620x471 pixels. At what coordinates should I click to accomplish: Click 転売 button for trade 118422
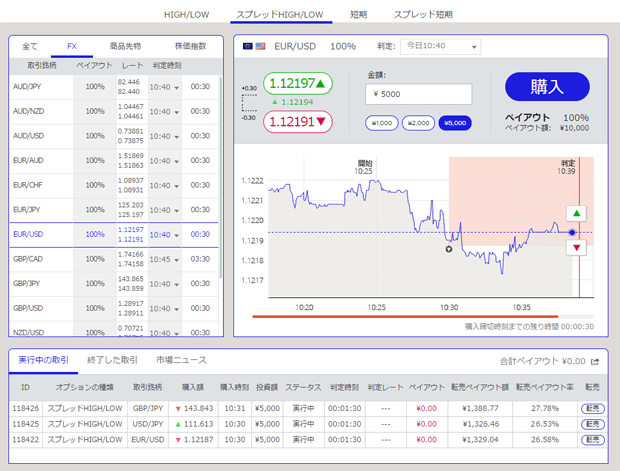click(x=593, y=440)
